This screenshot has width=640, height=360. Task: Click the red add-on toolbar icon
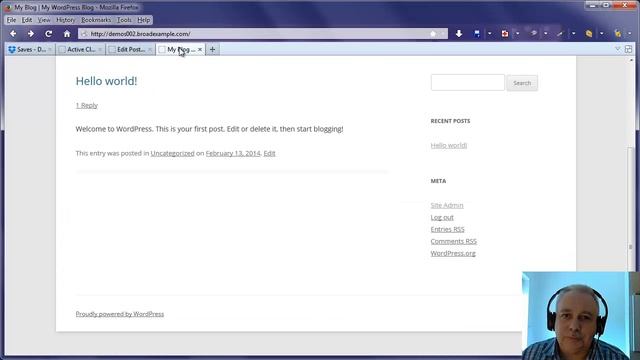505,34
